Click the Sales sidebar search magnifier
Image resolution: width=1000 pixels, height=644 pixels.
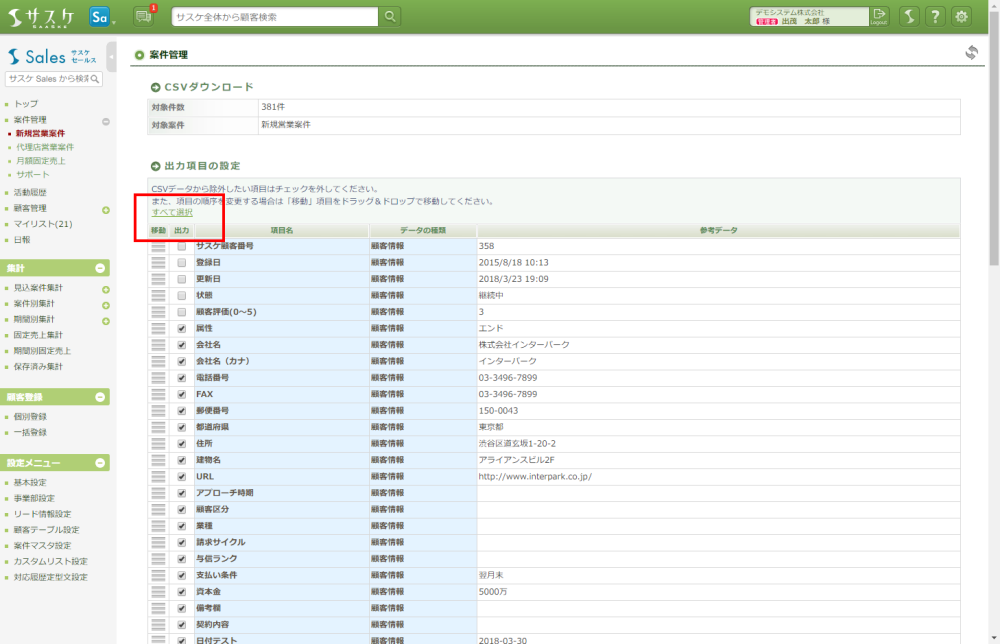(x=95, y=79)
